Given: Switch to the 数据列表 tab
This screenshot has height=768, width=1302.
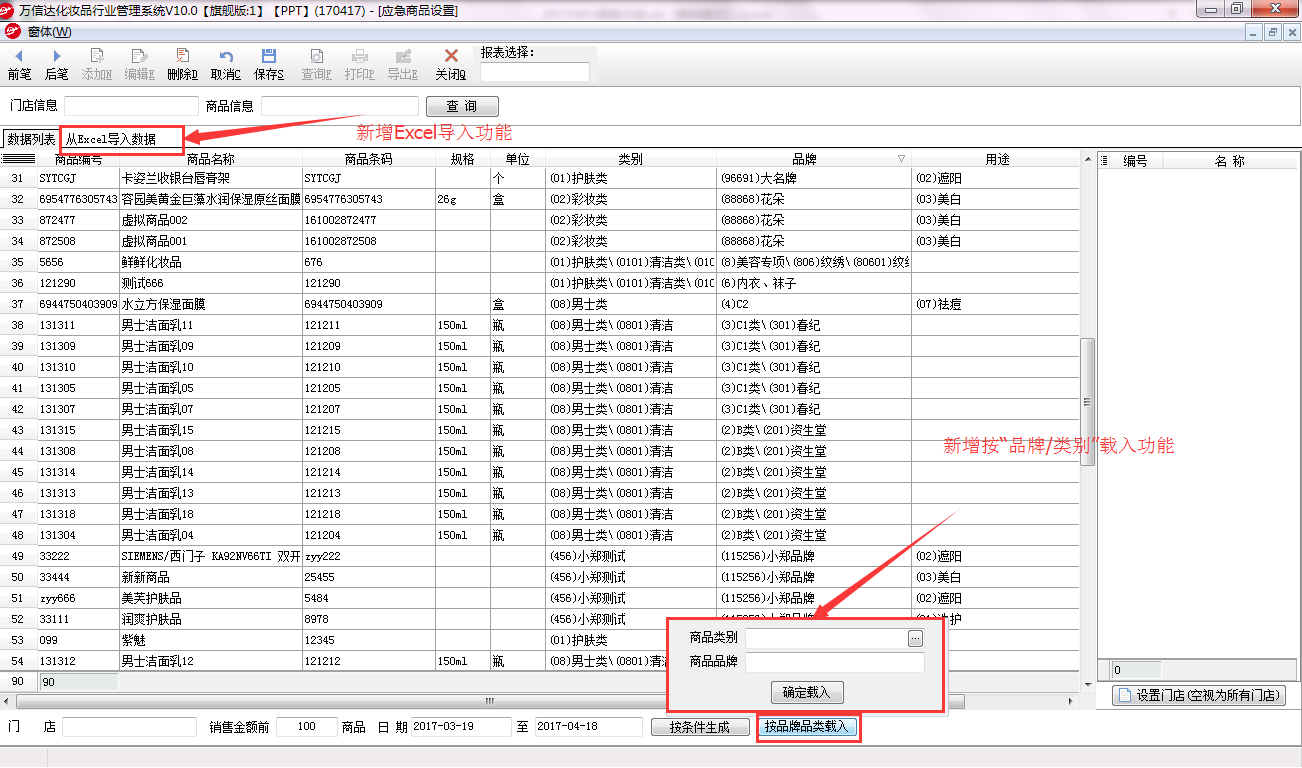Looking at the screenshot, I should [31, 139].
